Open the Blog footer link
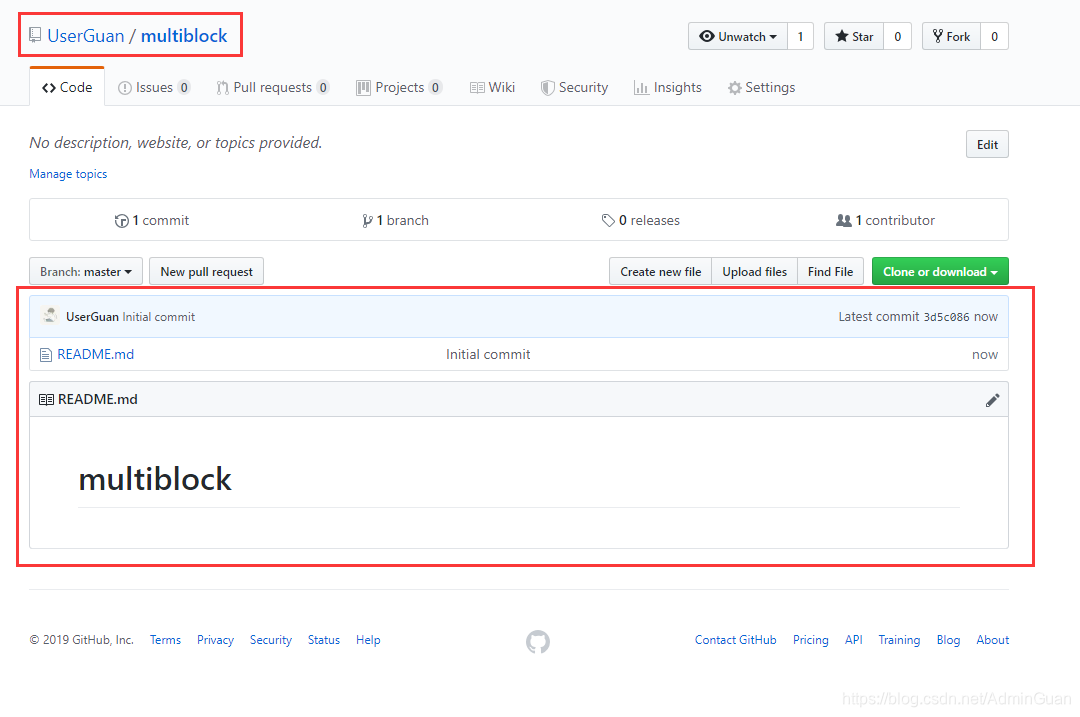This screenshot has width=1080, height=717. 948,640
